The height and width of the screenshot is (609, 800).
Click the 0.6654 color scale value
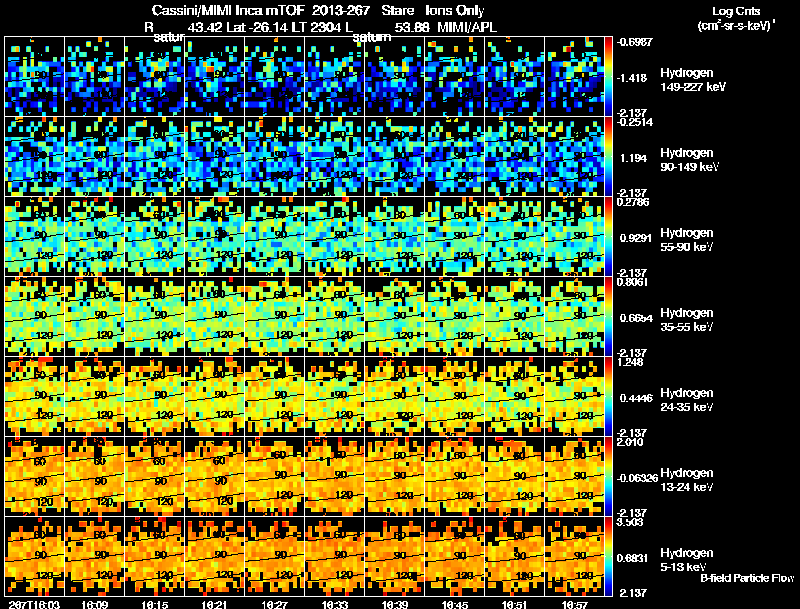click(x=636, y=318)
